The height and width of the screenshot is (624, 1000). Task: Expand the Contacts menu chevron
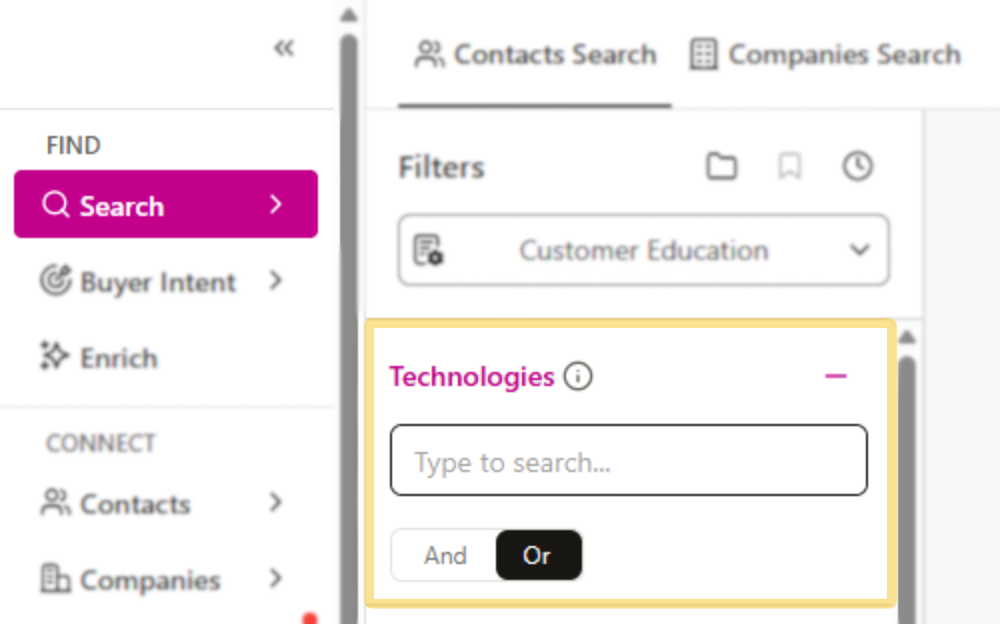(x=277, y=504)
